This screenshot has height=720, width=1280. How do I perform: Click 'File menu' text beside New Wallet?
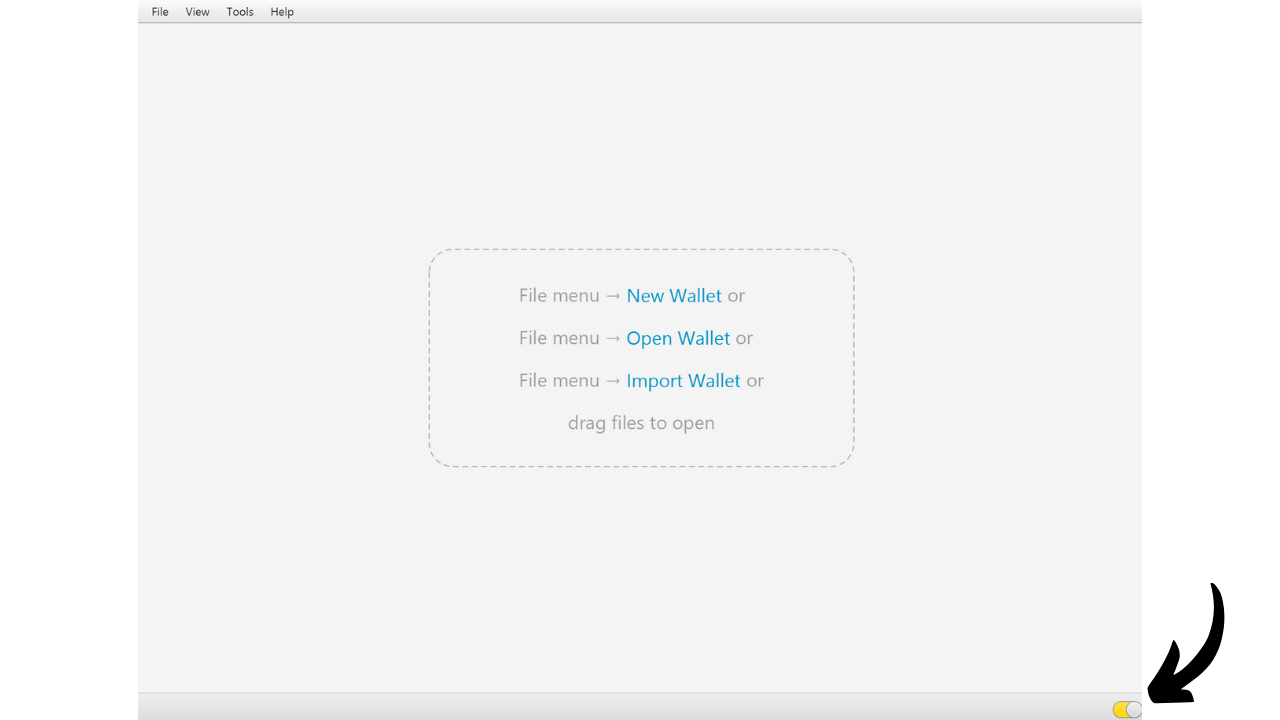pyautogui.click(x=559, y=296)
